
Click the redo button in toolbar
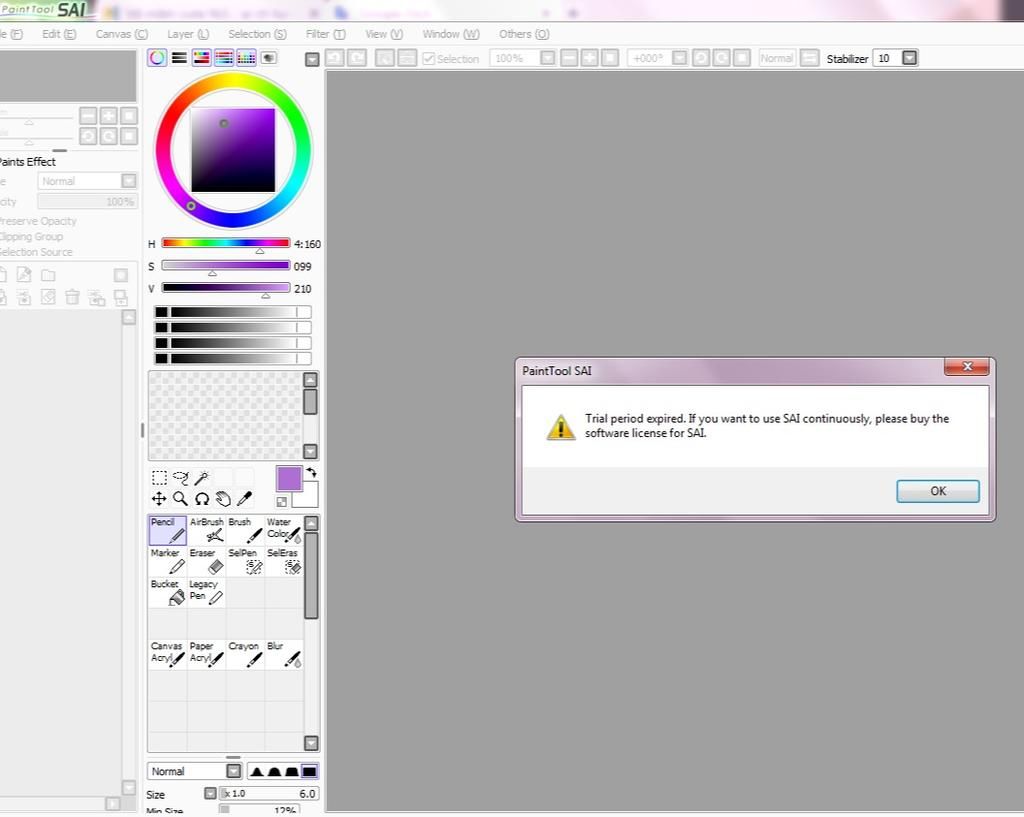[x=356, y=58]
